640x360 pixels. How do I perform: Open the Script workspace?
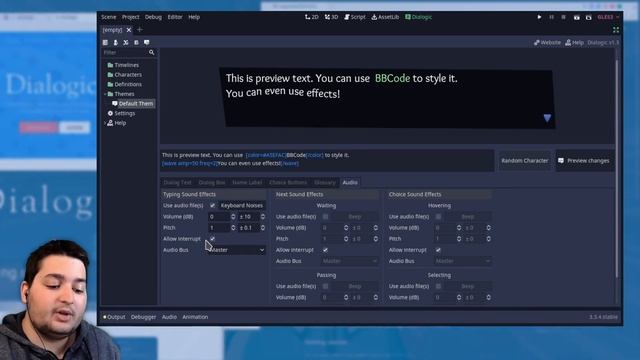355,17
